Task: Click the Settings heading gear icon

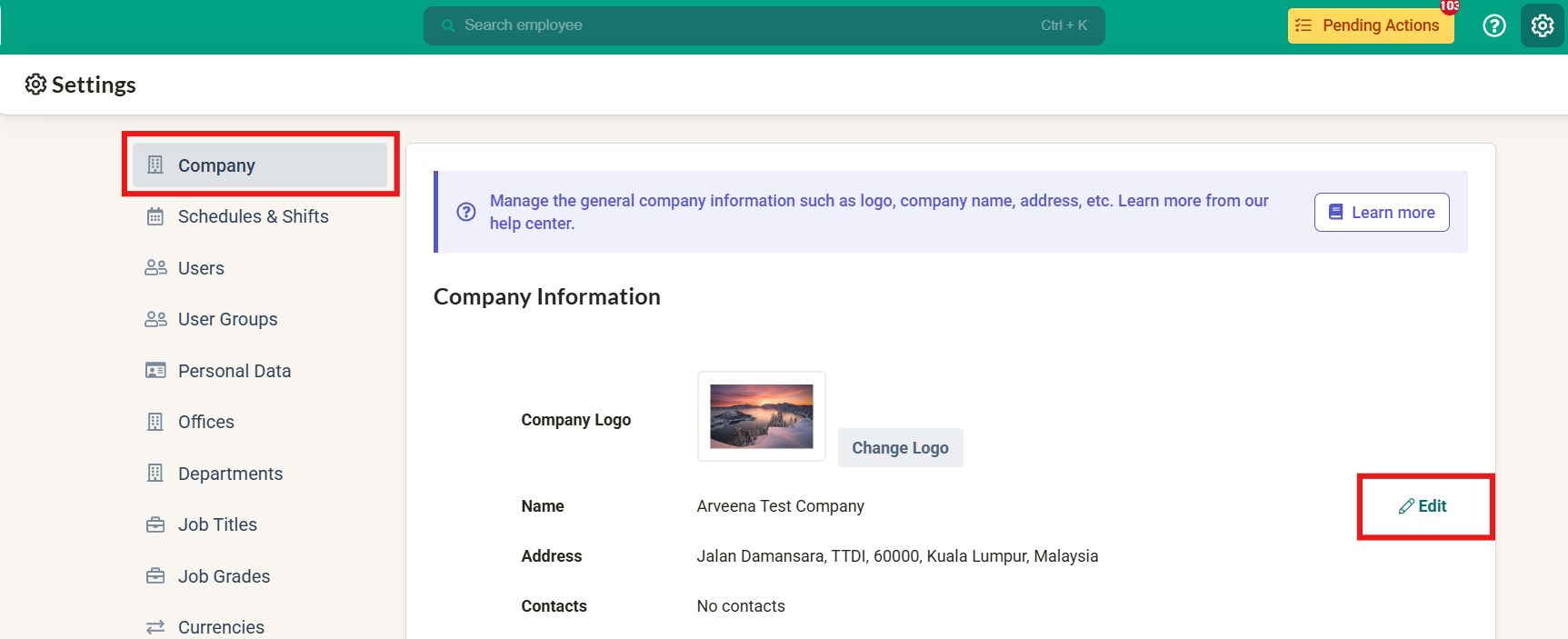Action: click(35, 84)
